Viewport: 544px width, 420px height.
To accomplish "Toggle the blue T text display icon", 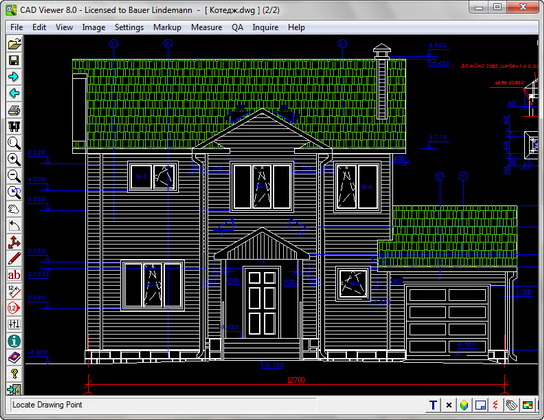I will coord(433,405).
